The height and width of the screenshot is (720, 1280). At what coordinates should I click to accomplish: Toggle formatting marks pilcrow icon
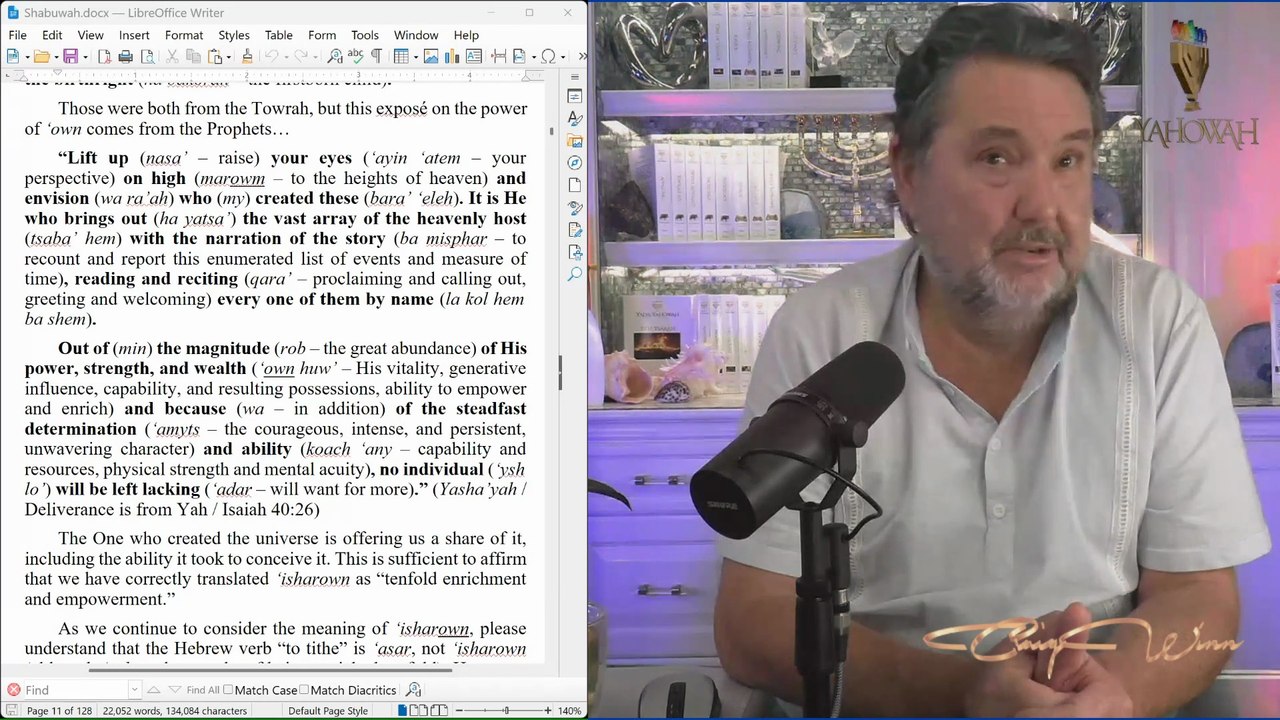coord(376,57)
